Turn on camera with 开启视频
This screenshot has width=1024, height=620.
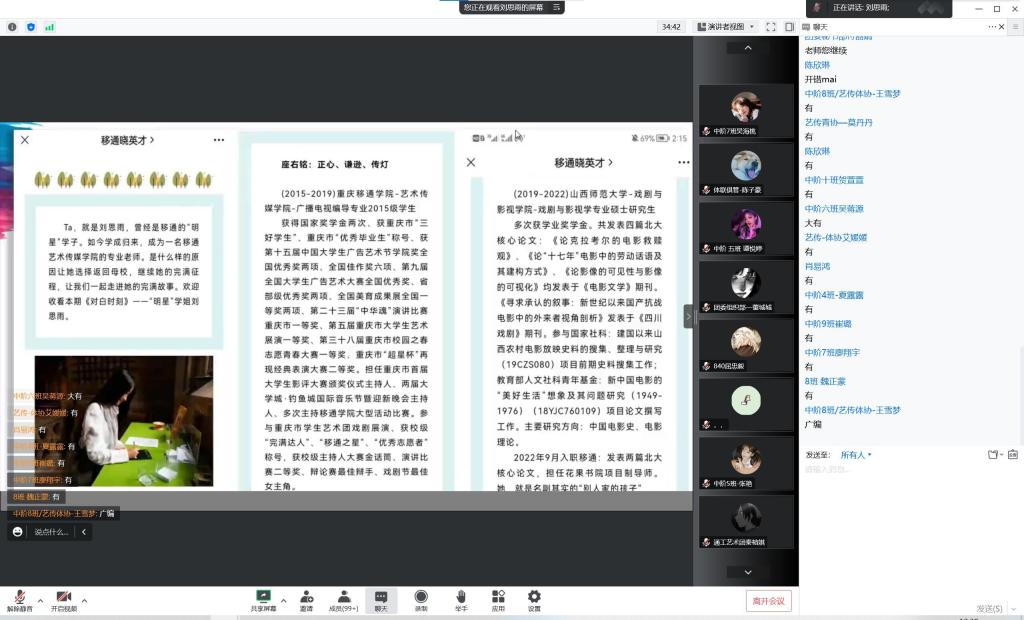(x=63, y=600)
